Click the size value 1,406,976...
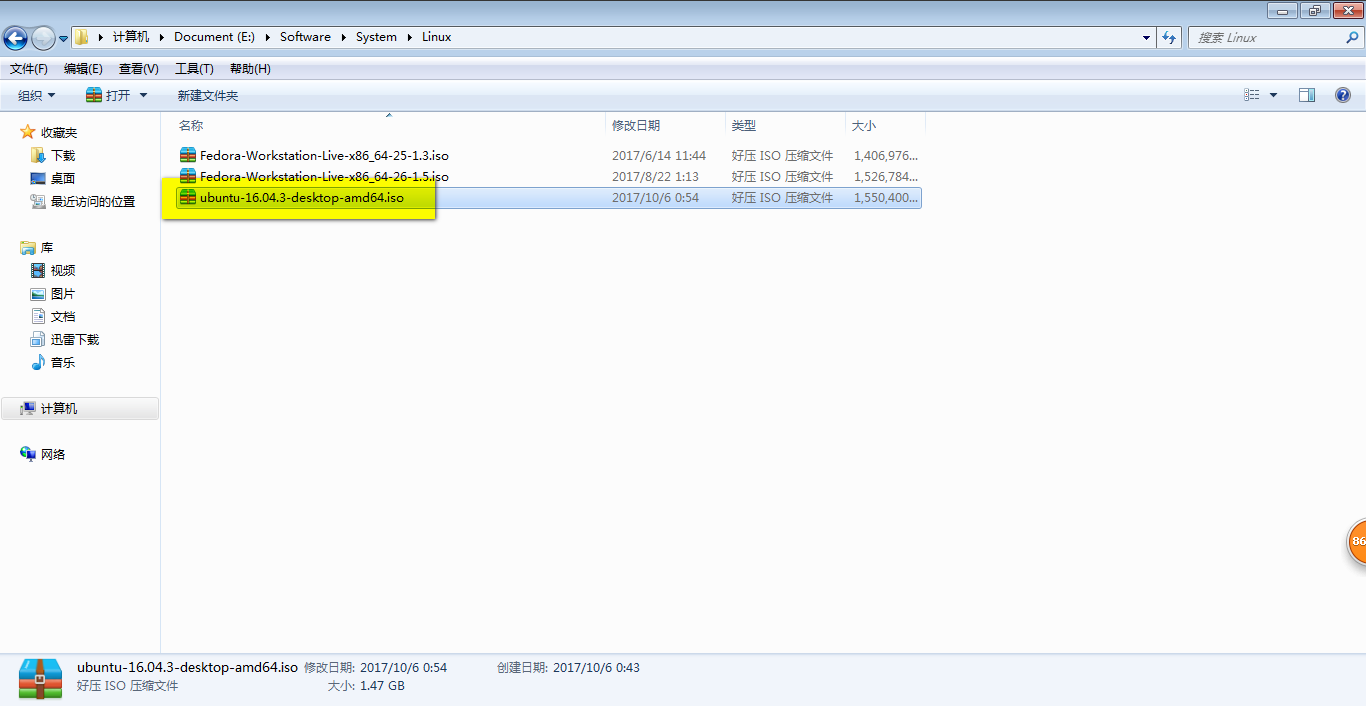Screen dimensions: 1366x706 886,155
